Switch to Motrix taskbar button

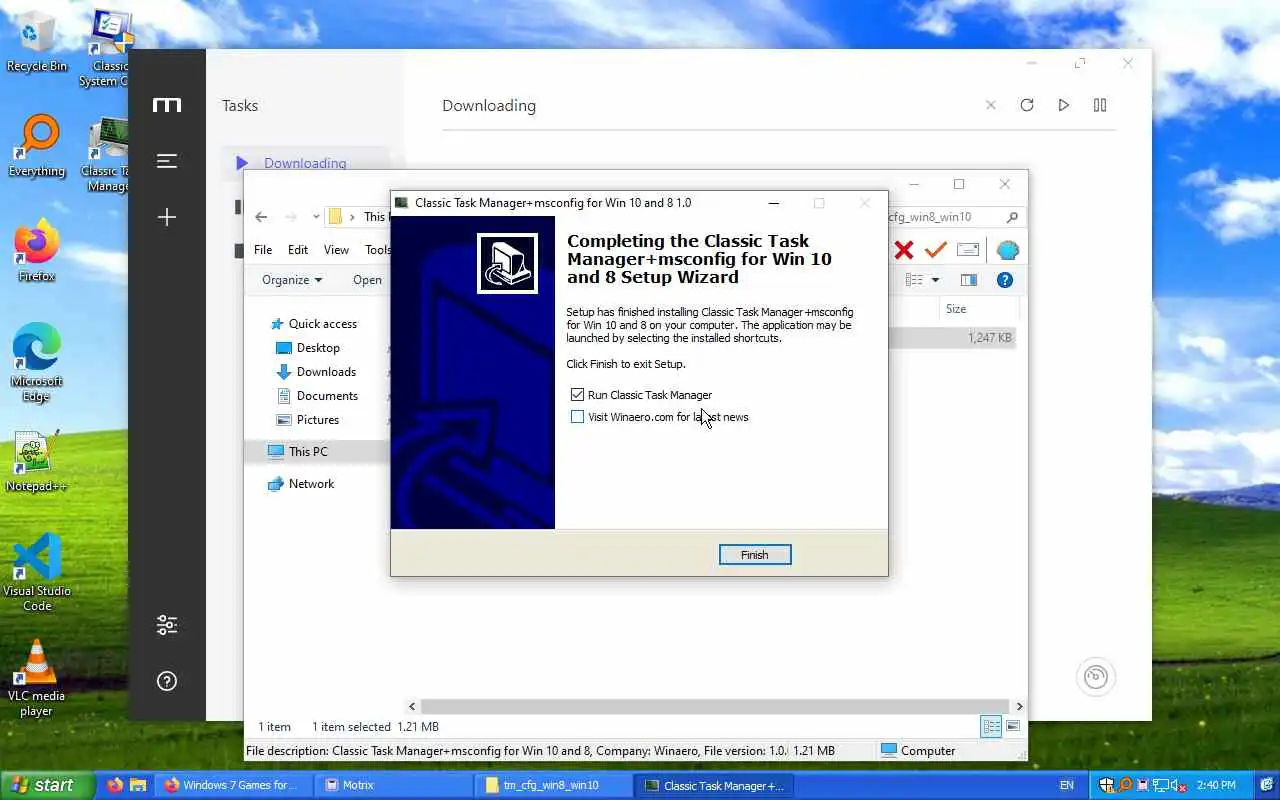coord(392,785)
